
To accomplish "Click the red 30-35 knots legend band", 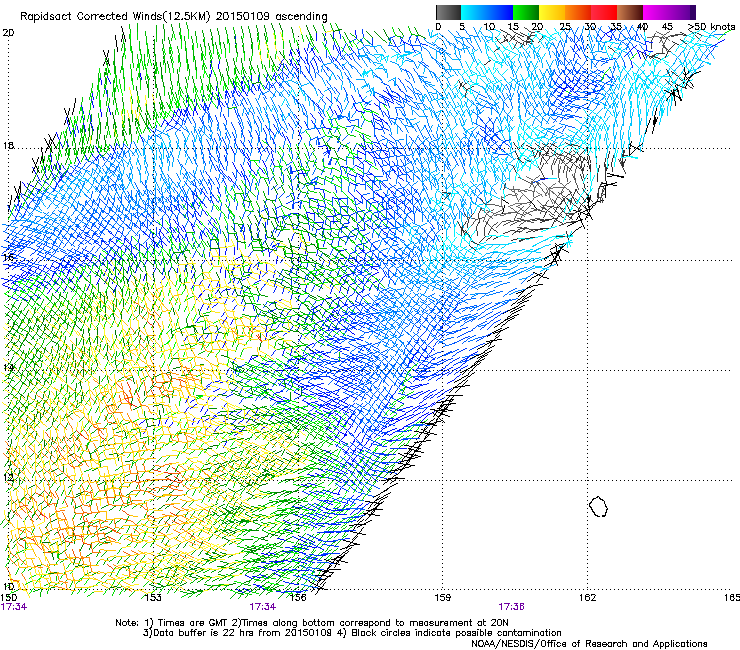I will 604,12.
